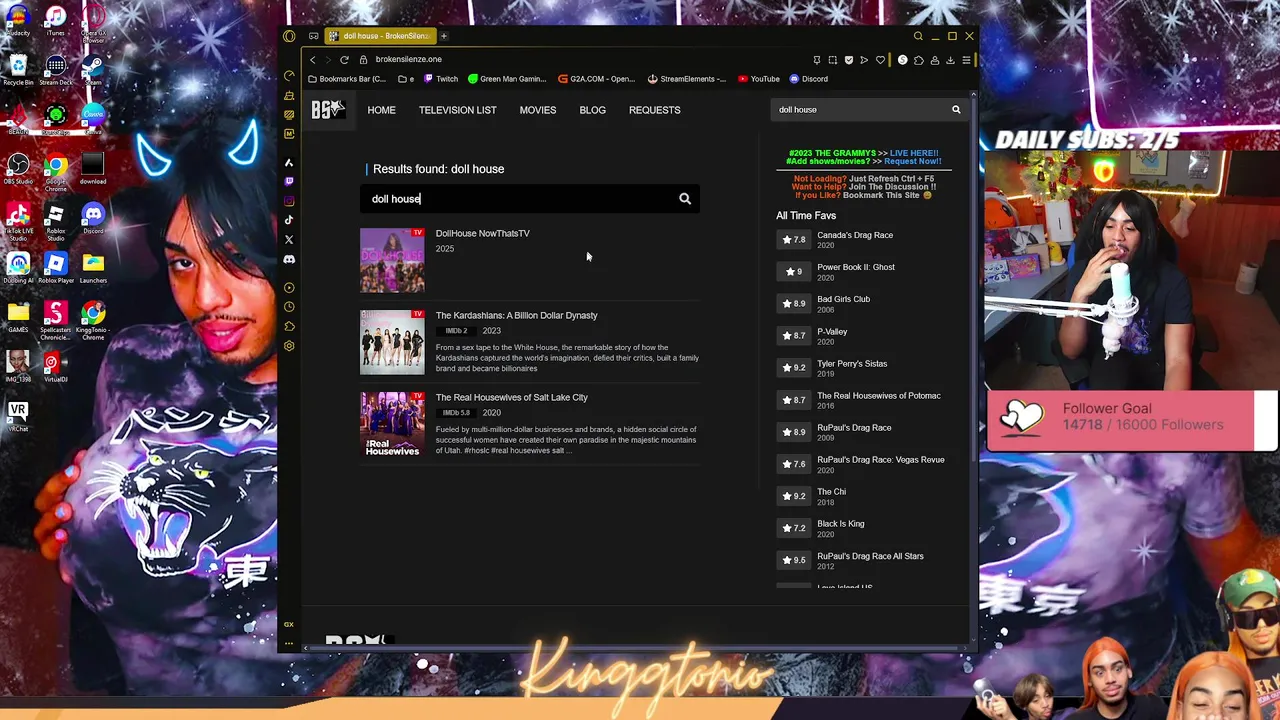Open the StreamElements bookmark
The image size is (1280, 720).
687,79
